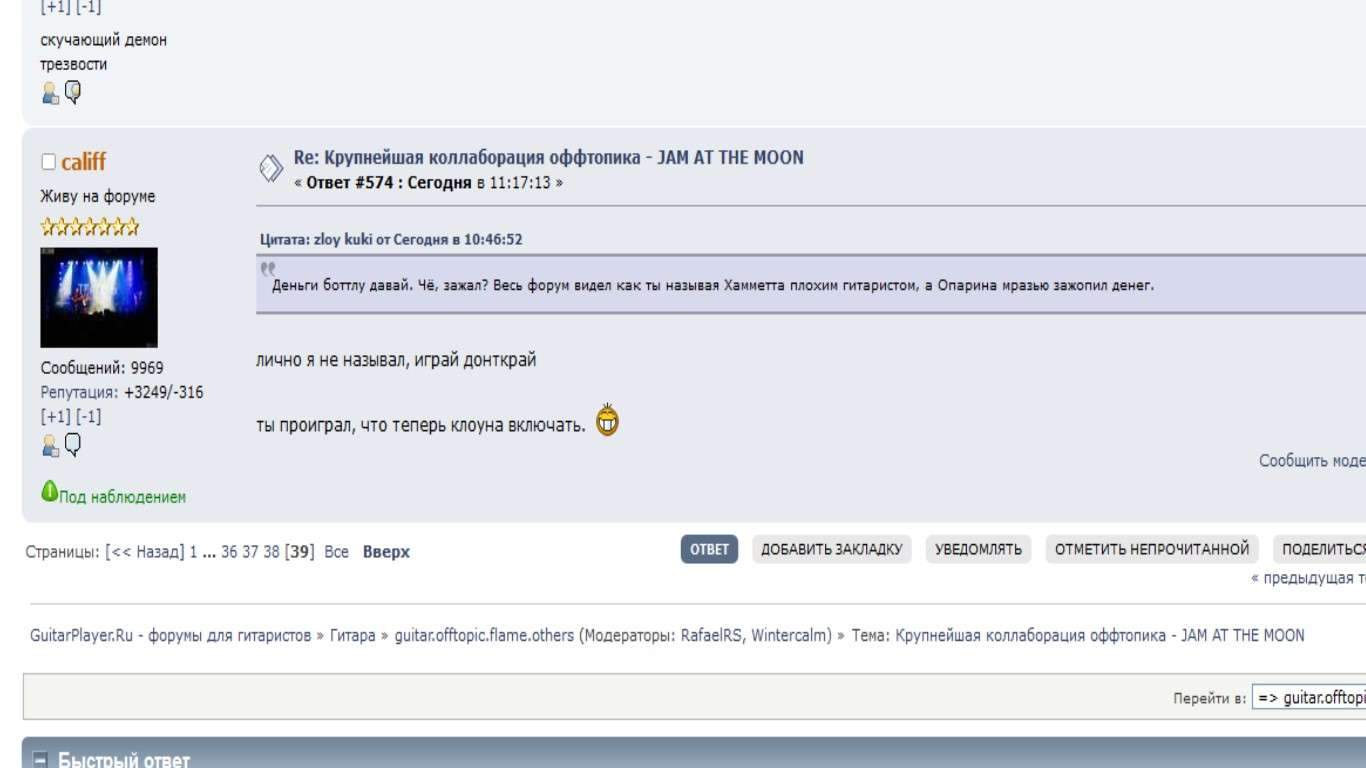This screenshot has width=1366, height=768.
Task: Click the "УВЕДОМЛЯТЬ" button
Action: point(978,549)
